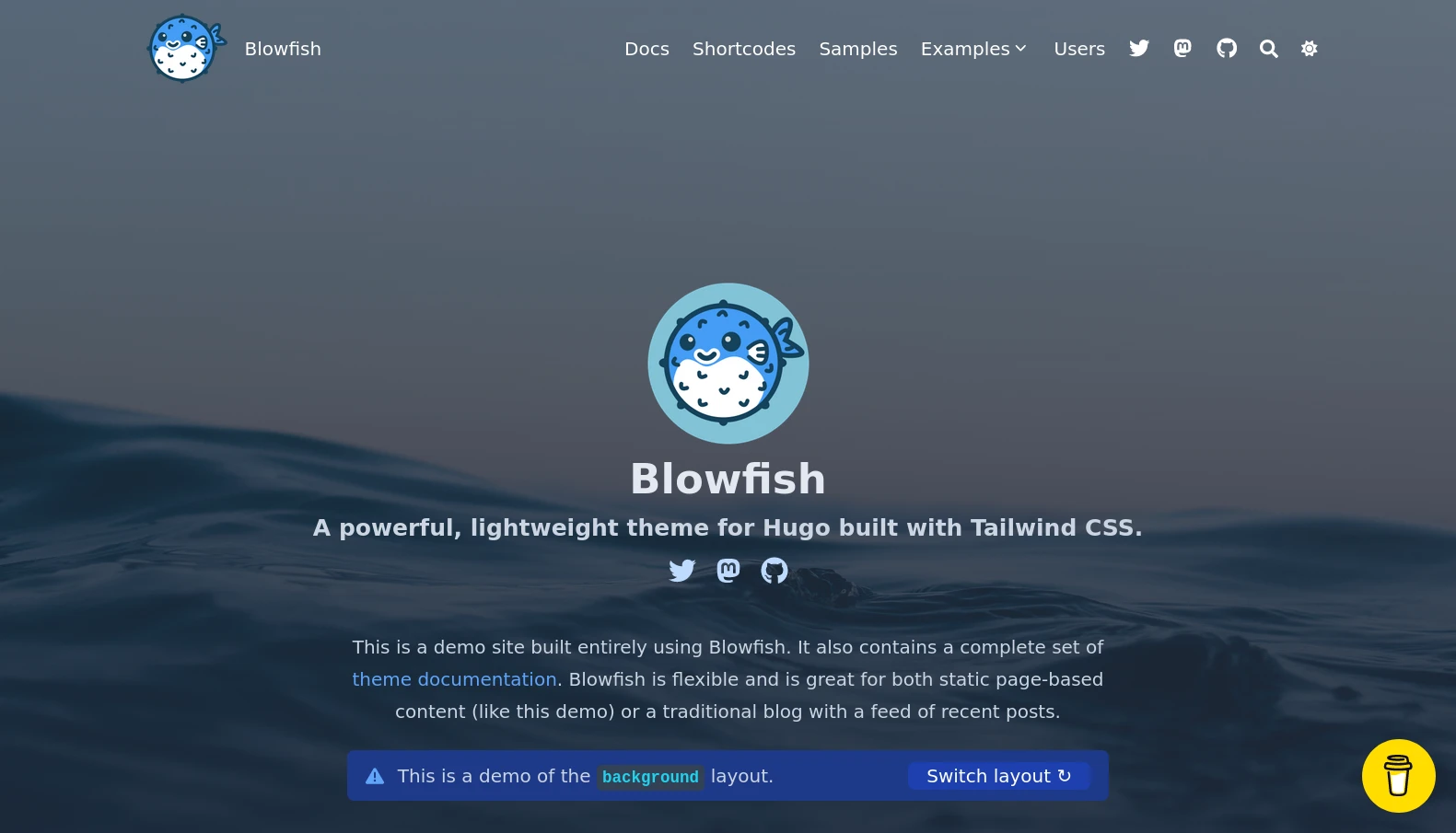
Task: Go to the Shortcodes page
Action: [x=744, y=49]
